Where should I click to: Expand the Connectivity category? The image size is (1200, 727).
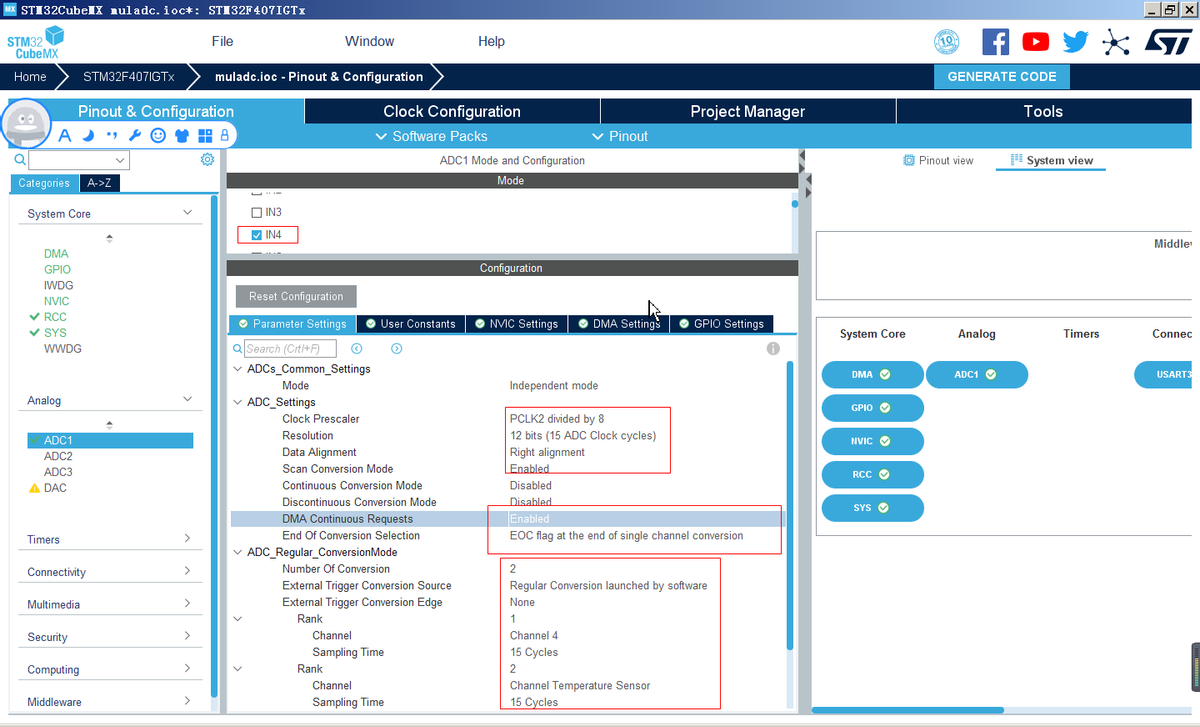click(187, 572)
